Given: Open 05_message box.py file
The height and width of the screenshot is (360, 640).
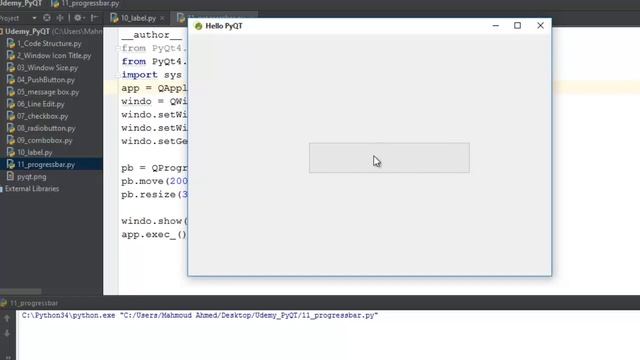Looking at the screenshot, I should point(48,92).
